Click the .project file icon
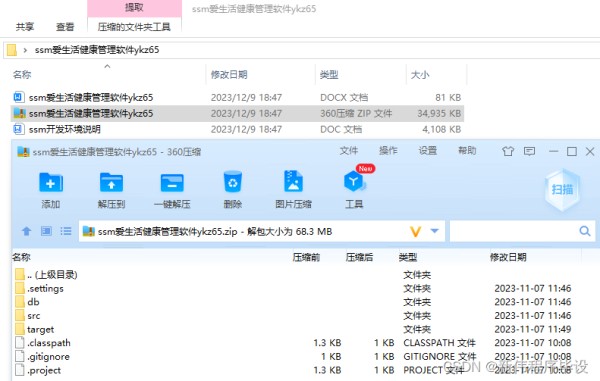Viewport: 600px width, 381px height. point(20,370)
